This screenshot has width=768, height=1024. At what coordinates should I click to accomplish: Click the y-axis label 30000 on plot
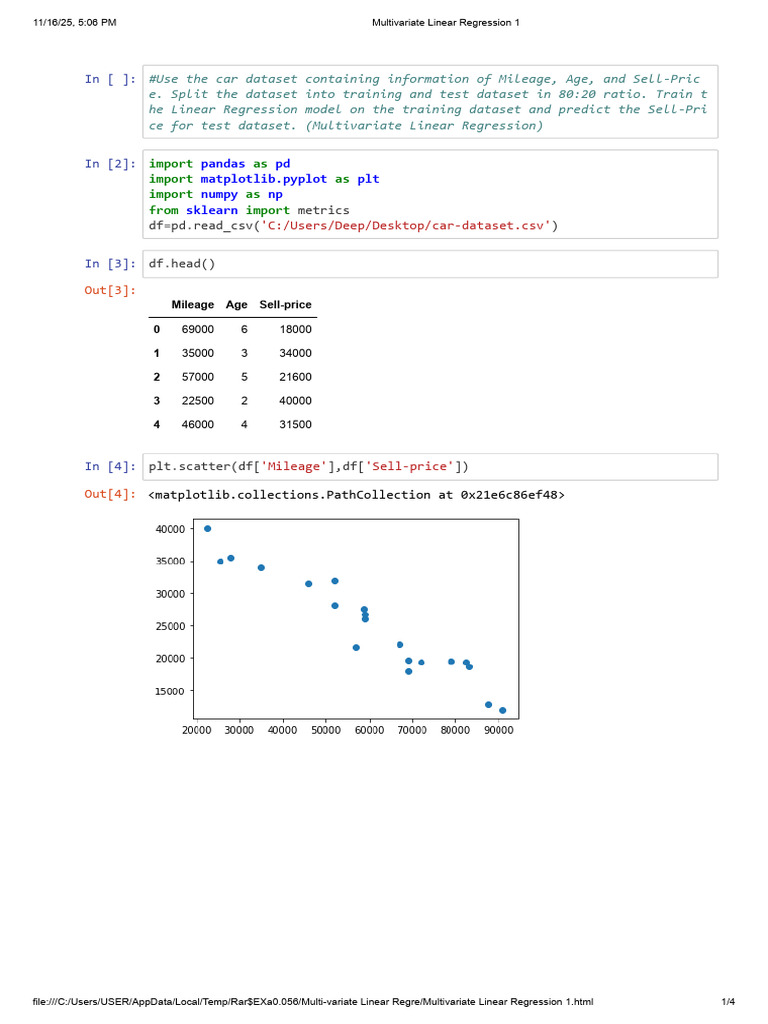pos(170,594)
